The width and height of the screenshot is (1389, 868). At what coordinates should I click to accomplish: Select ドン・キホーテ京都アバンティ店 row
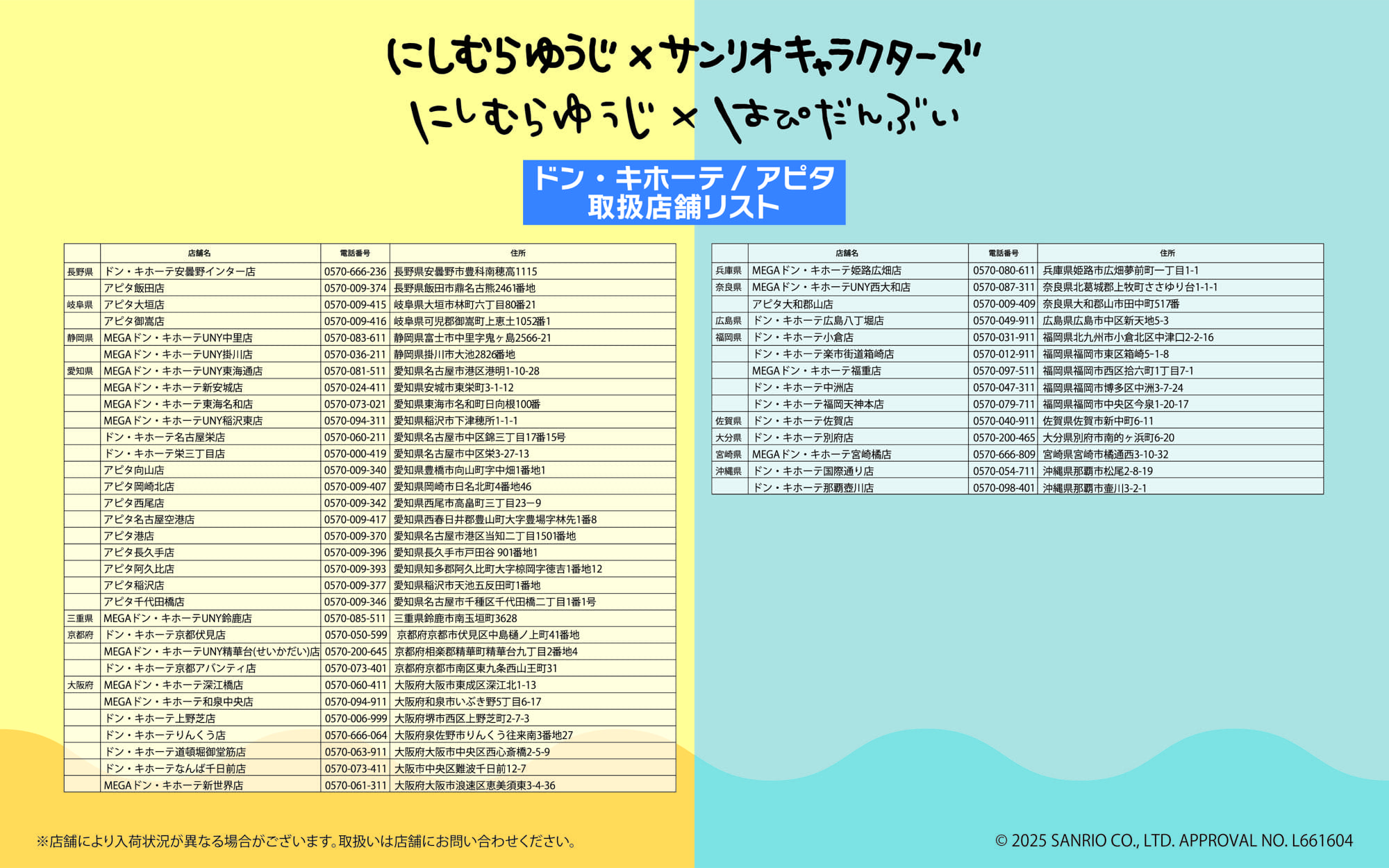pyautogui.click(x=180, y=669)
